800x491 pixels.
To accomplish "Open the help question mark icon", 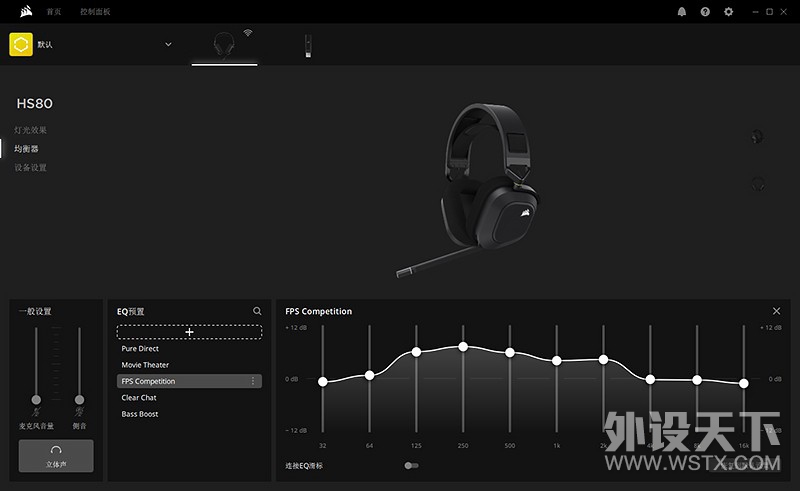I will coord(705,12).
